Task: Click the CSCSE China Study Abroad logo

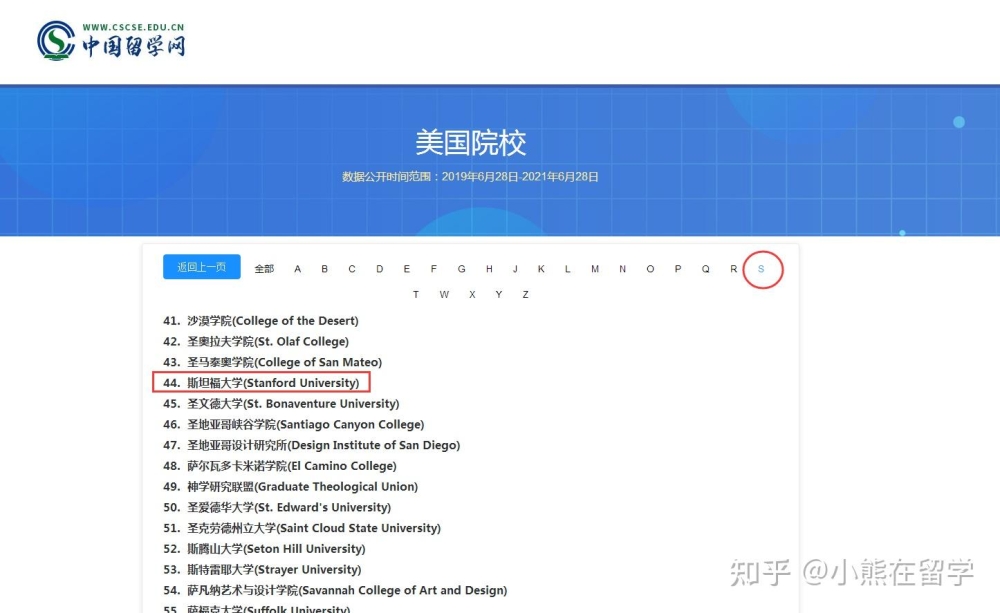Action: click(112, 41)
